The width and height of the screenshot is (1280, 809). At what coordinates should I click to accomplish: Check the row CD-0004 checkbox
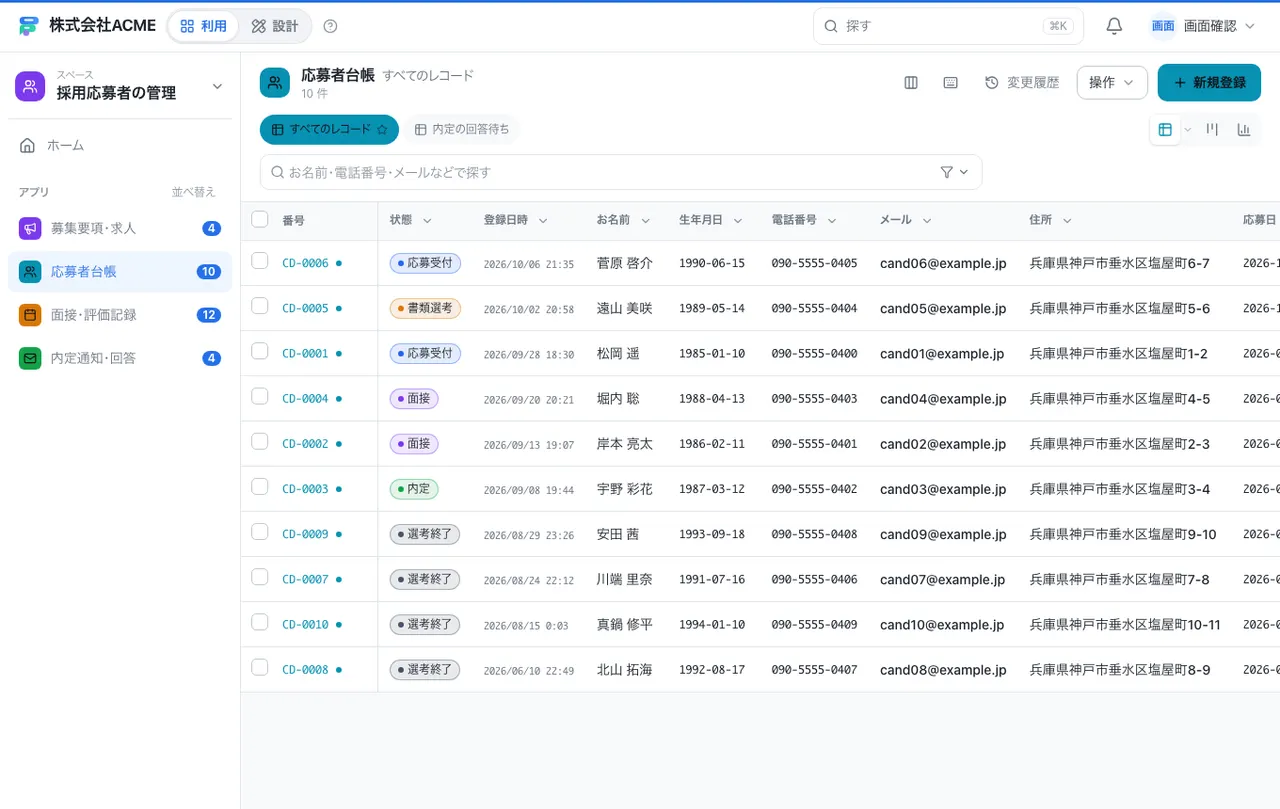[x=260, y=396]
